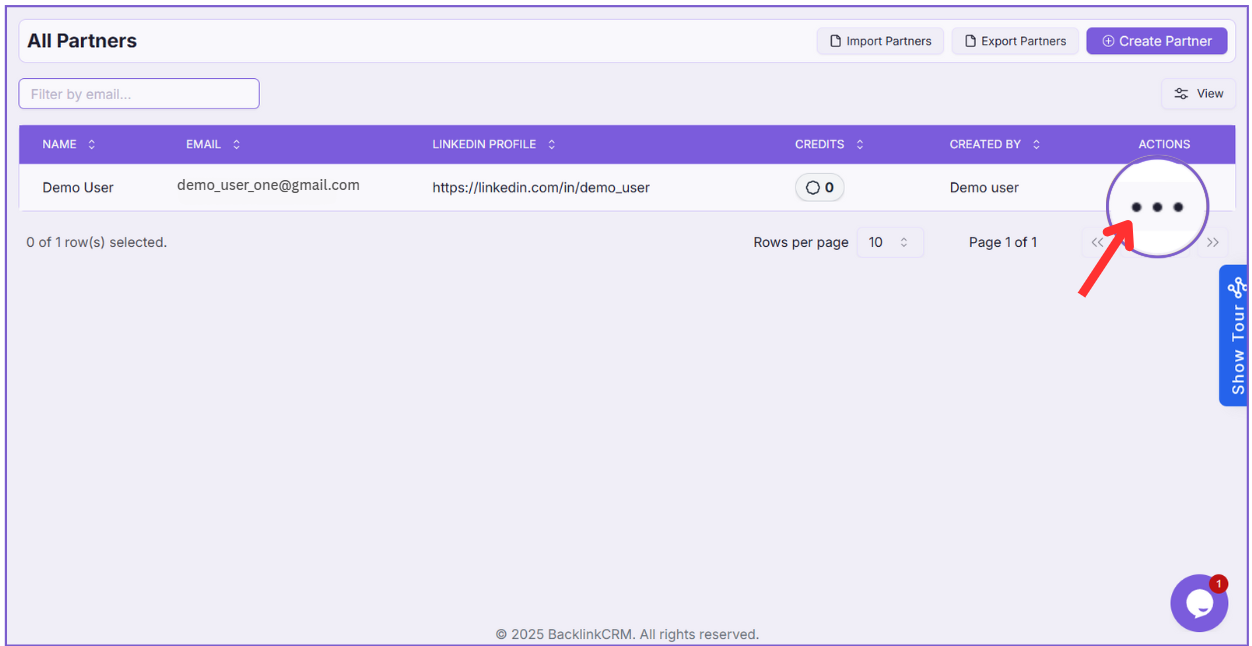Image resolution: width=1252 pixels, height=646 pixels.
Task: Jump to the first page with double-left arrows
Action: tap(1097, 242)
